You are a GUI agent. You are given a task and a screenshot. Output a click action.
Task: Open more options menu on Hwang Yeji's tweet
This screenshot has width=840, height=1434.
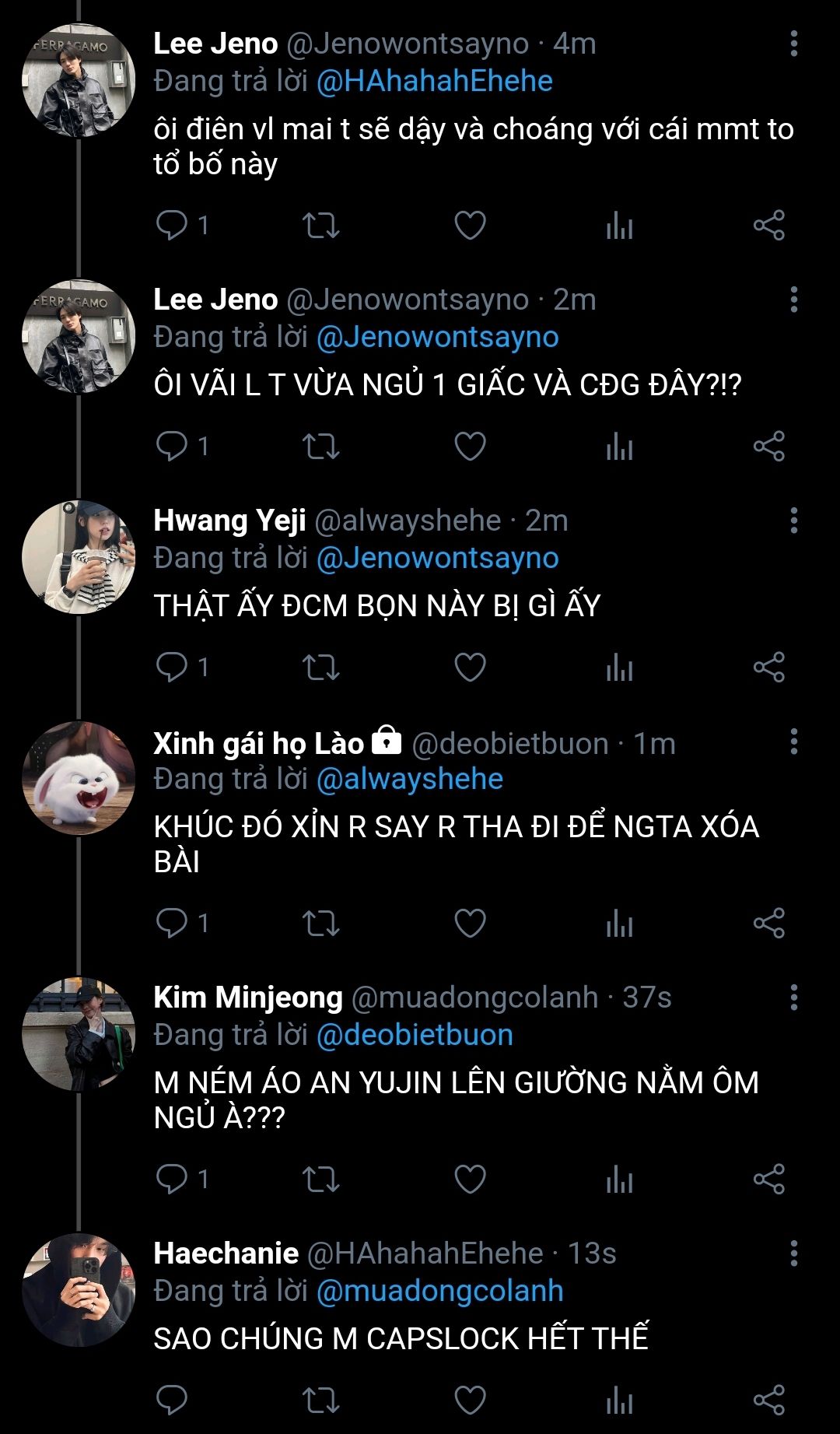793,521
